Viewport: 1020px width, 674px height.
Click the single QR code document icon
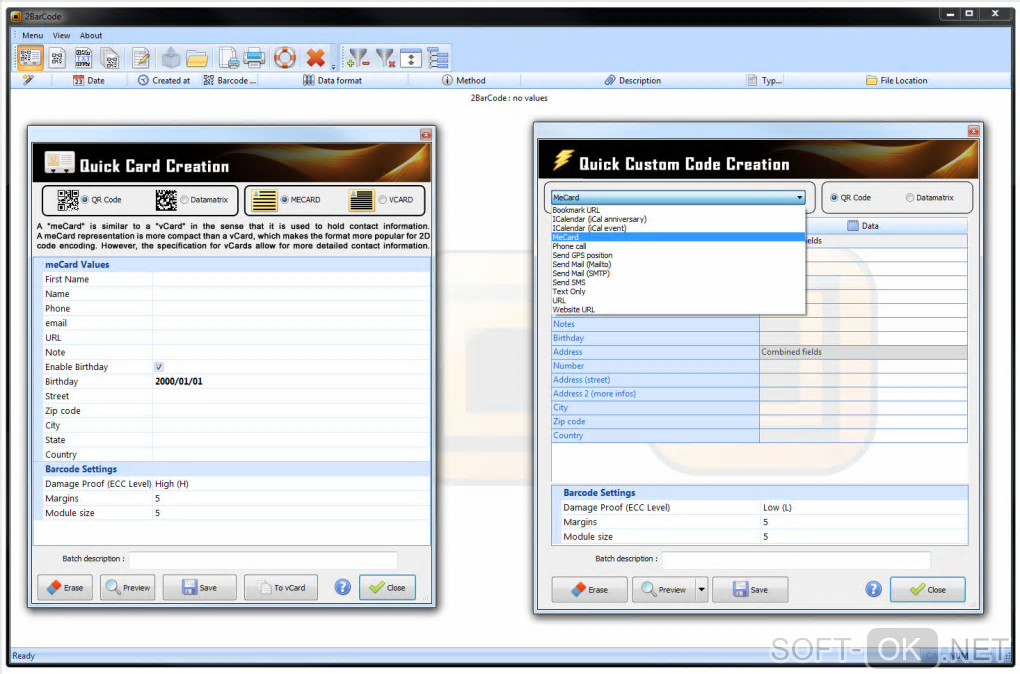pos(57,59)
